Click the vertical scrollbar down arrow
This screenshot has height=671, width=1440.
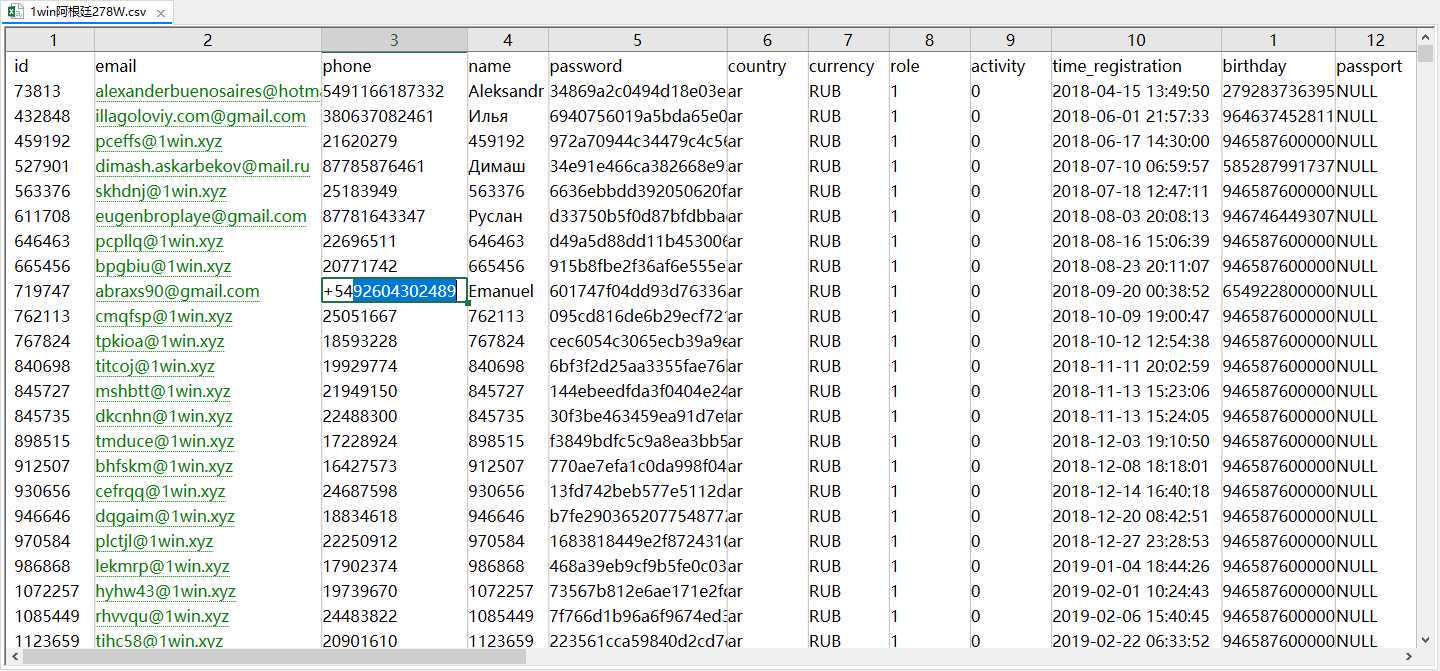[1425, 638]
